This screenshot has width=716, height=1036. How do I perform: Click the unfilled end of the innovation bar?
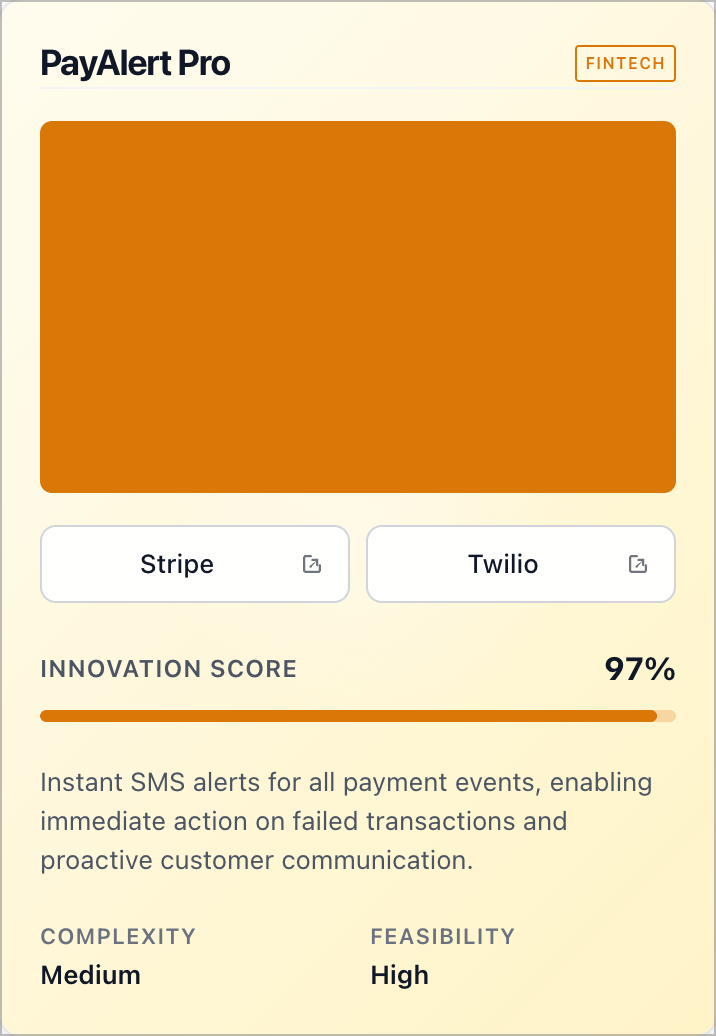point(667,716)
